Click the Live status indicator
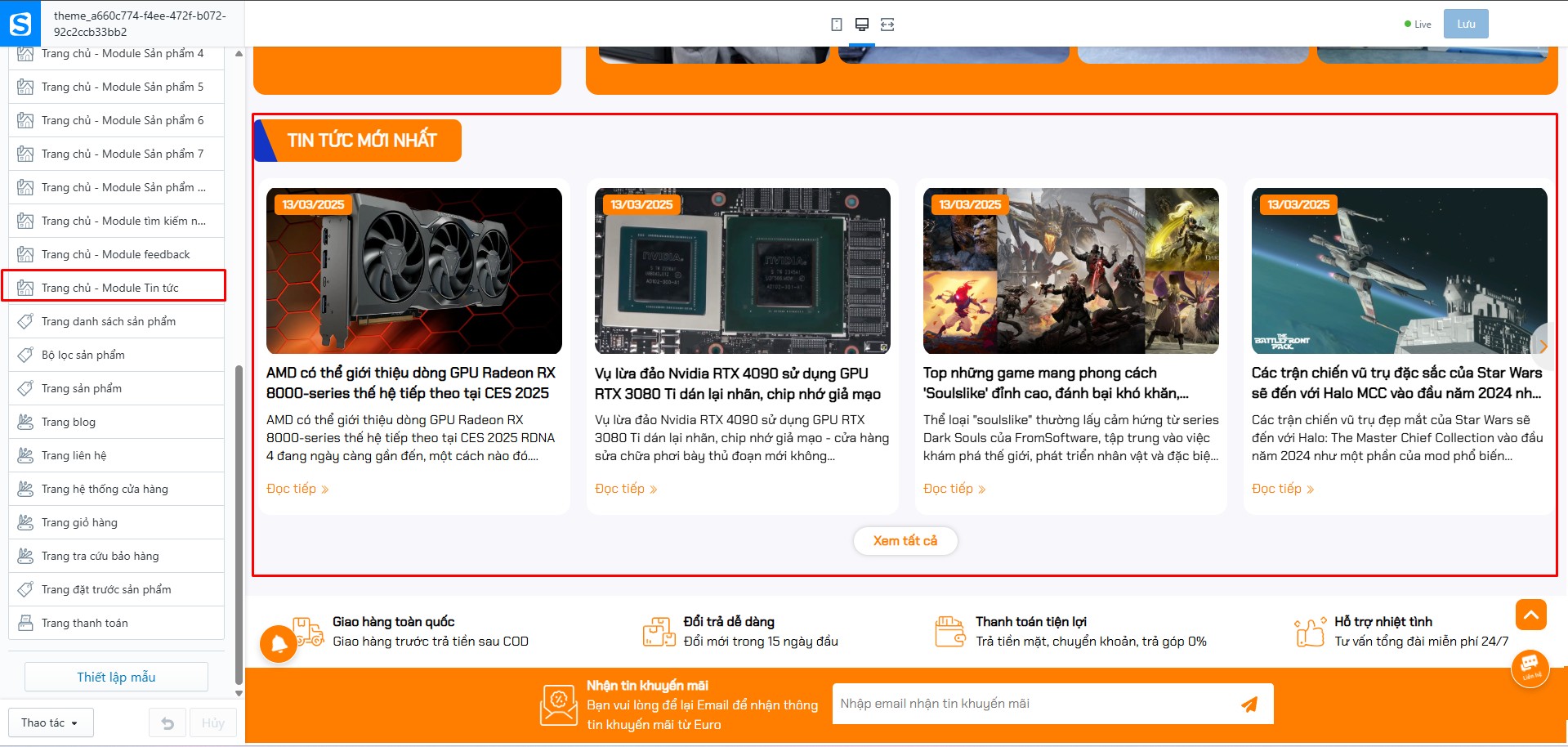Screen dimensions: 1568x747 (1418, 25)
